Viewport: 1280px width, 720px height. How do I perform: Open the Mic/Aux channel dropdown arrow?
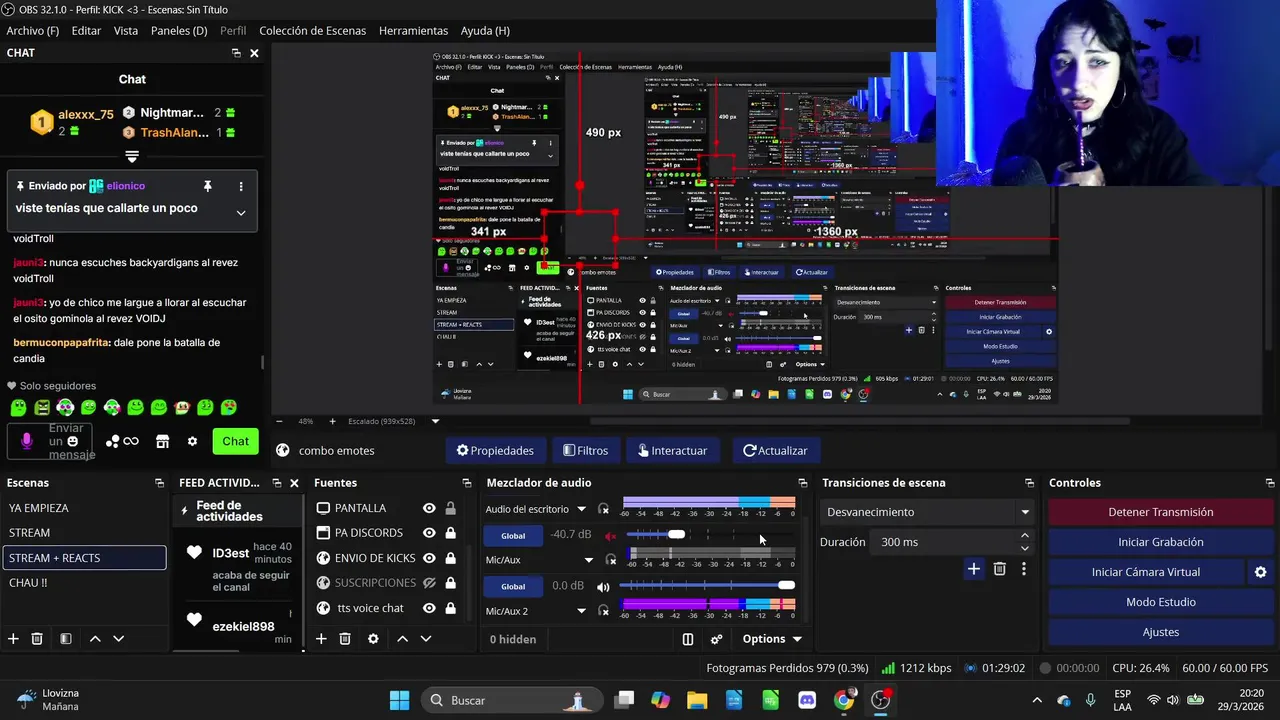tap(589, 560)
